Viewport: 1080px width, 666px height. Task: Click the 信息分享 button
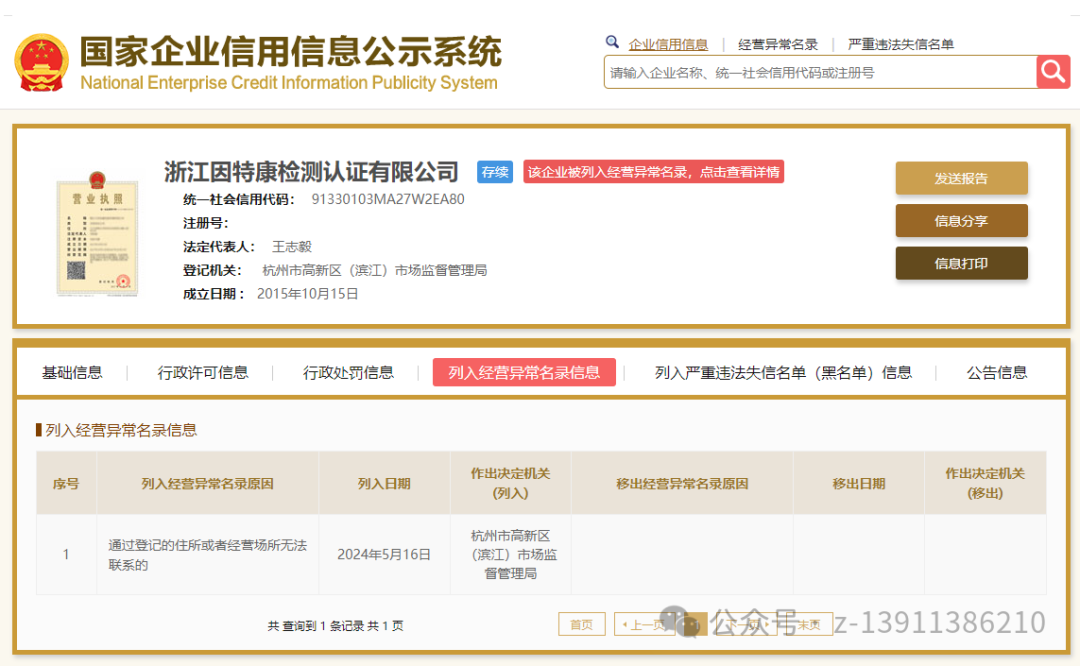point(961,220)
